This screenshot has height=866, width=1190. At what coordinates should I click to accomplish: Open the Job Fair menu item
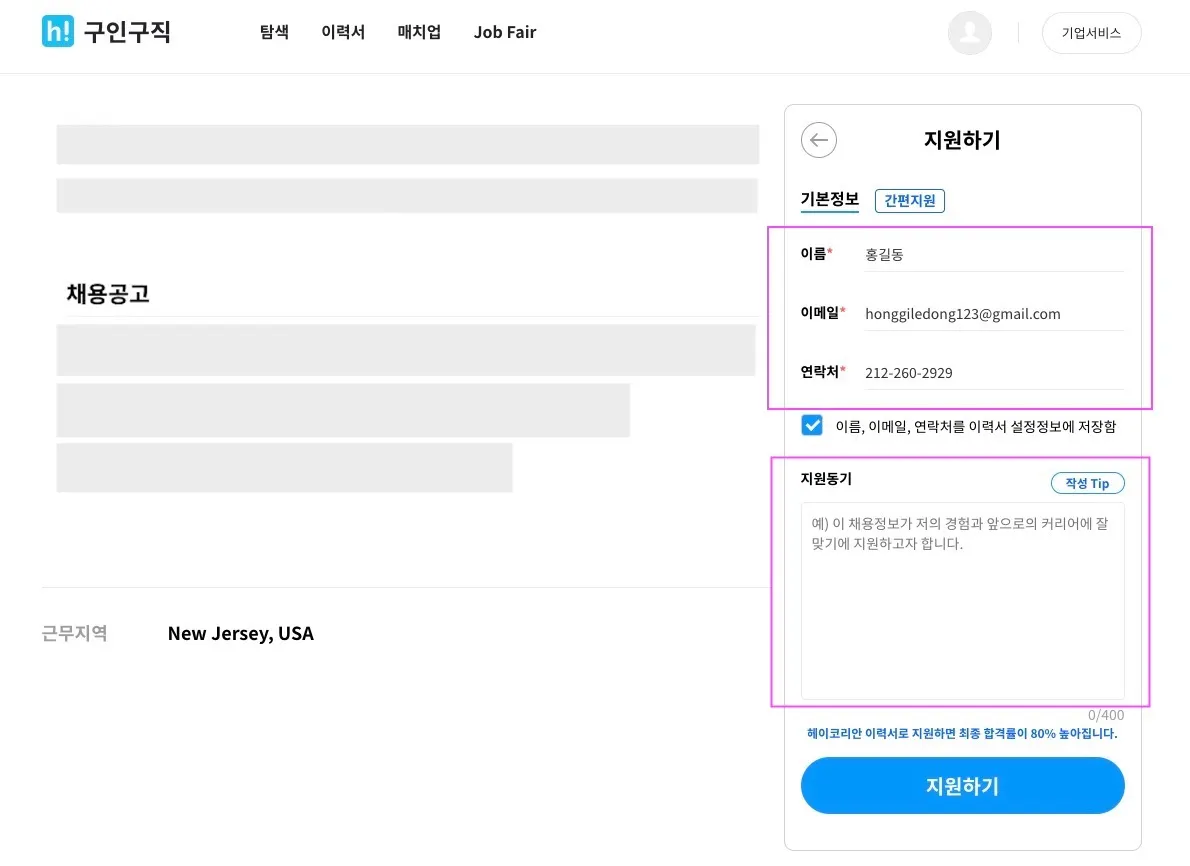505,32
